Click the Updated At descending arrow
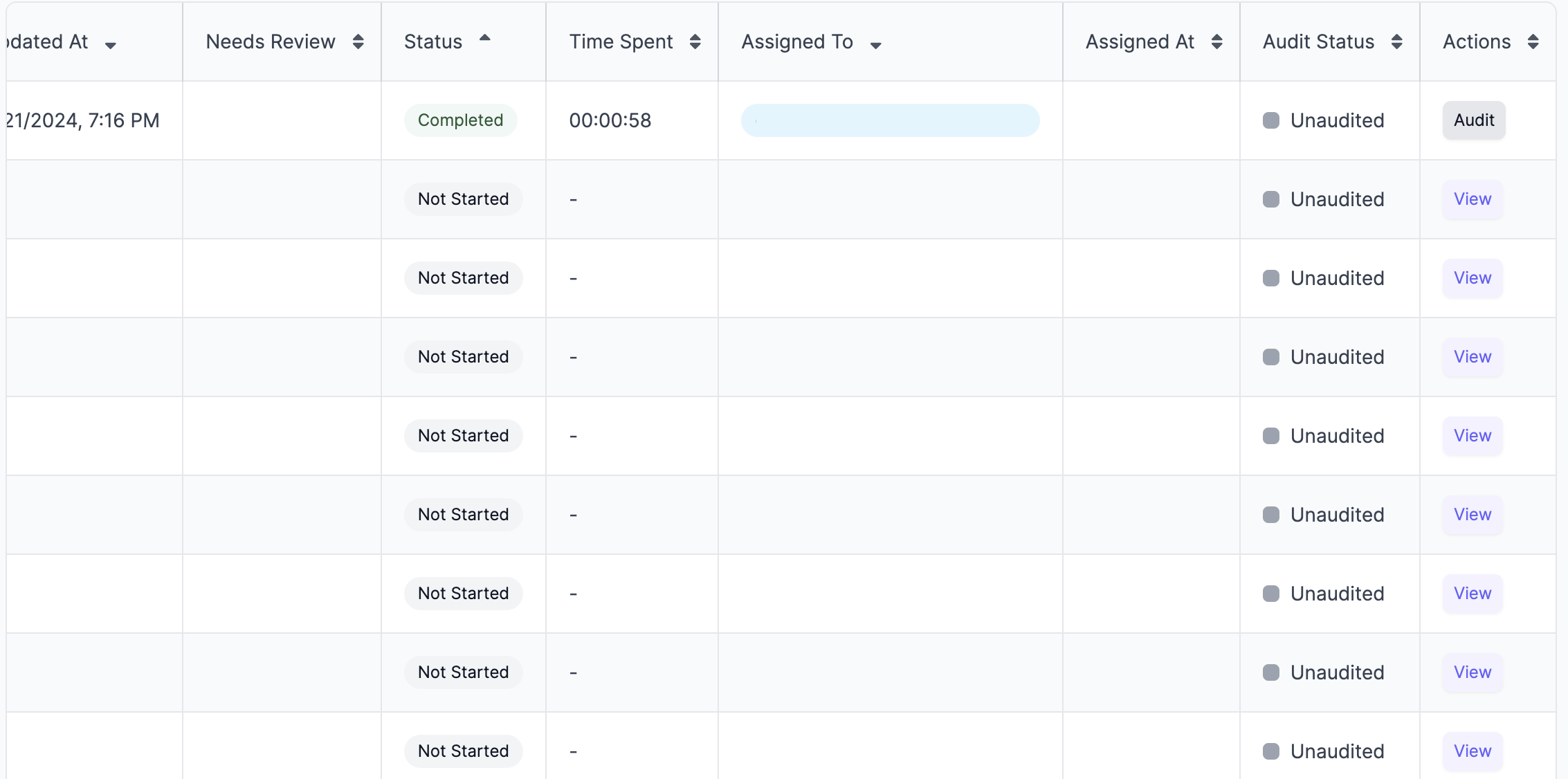The image size is (1568, 779). tap(111, 46)
